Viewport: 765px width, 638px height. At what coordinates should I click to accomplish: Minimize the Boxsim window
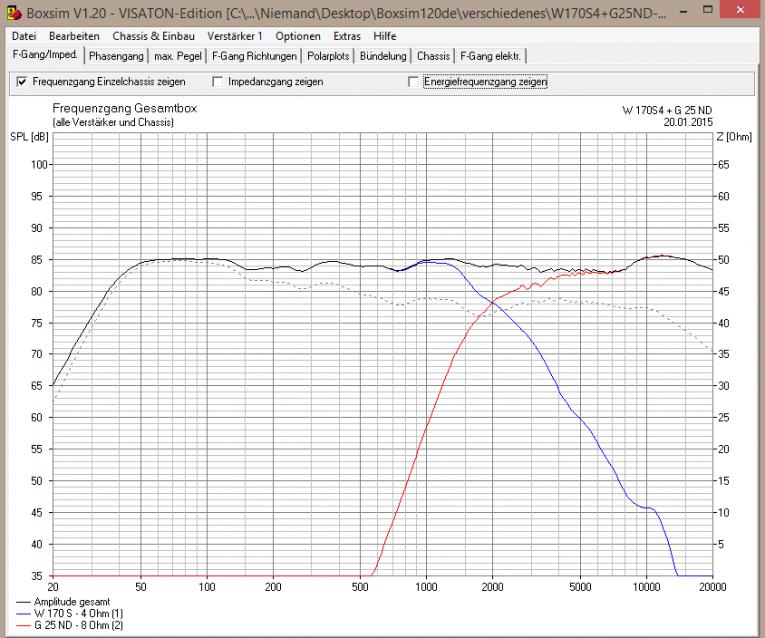684,11
